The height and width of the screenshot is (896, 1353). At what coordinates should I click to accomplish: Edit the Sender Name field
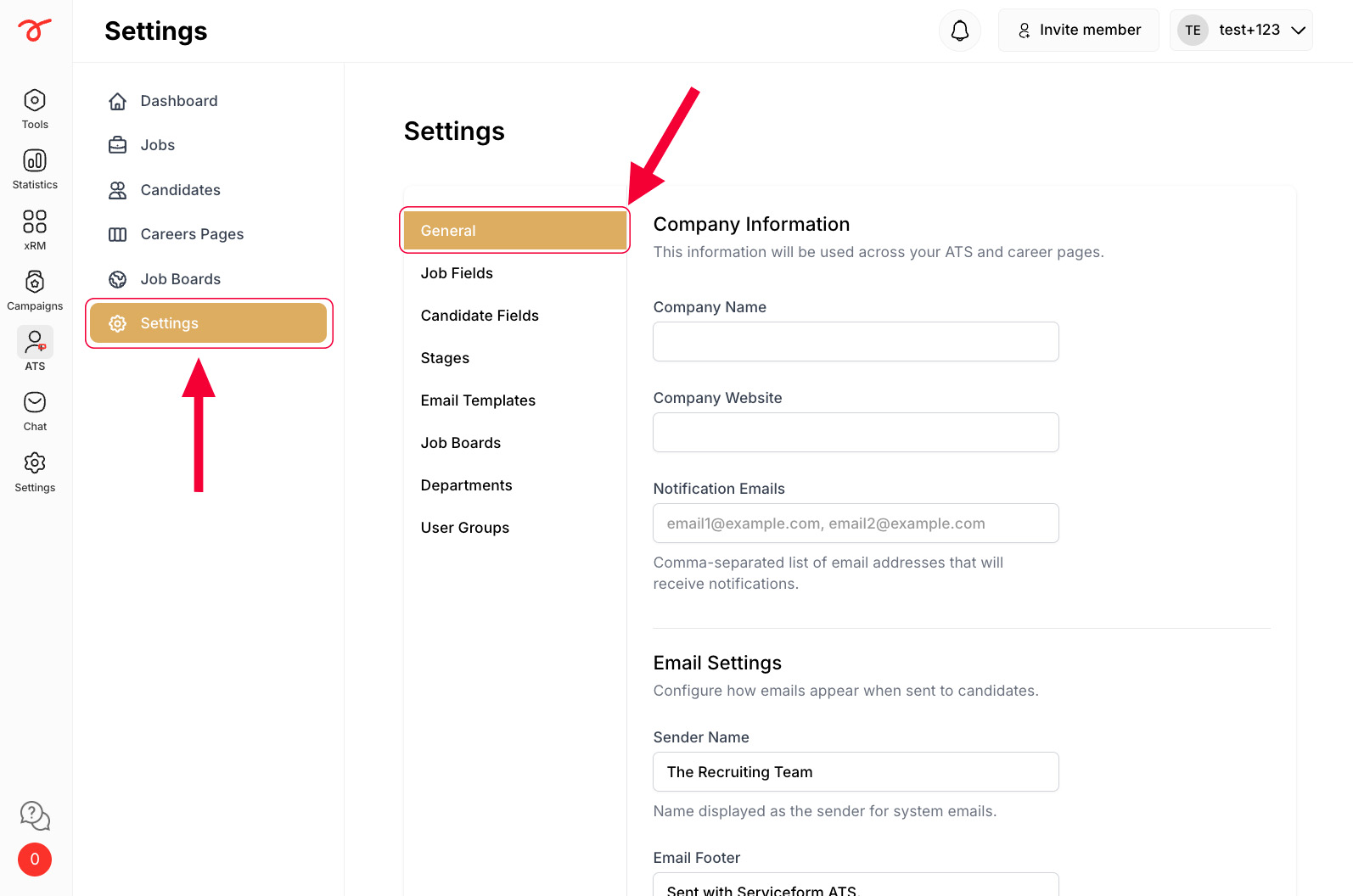coord(856,771)
